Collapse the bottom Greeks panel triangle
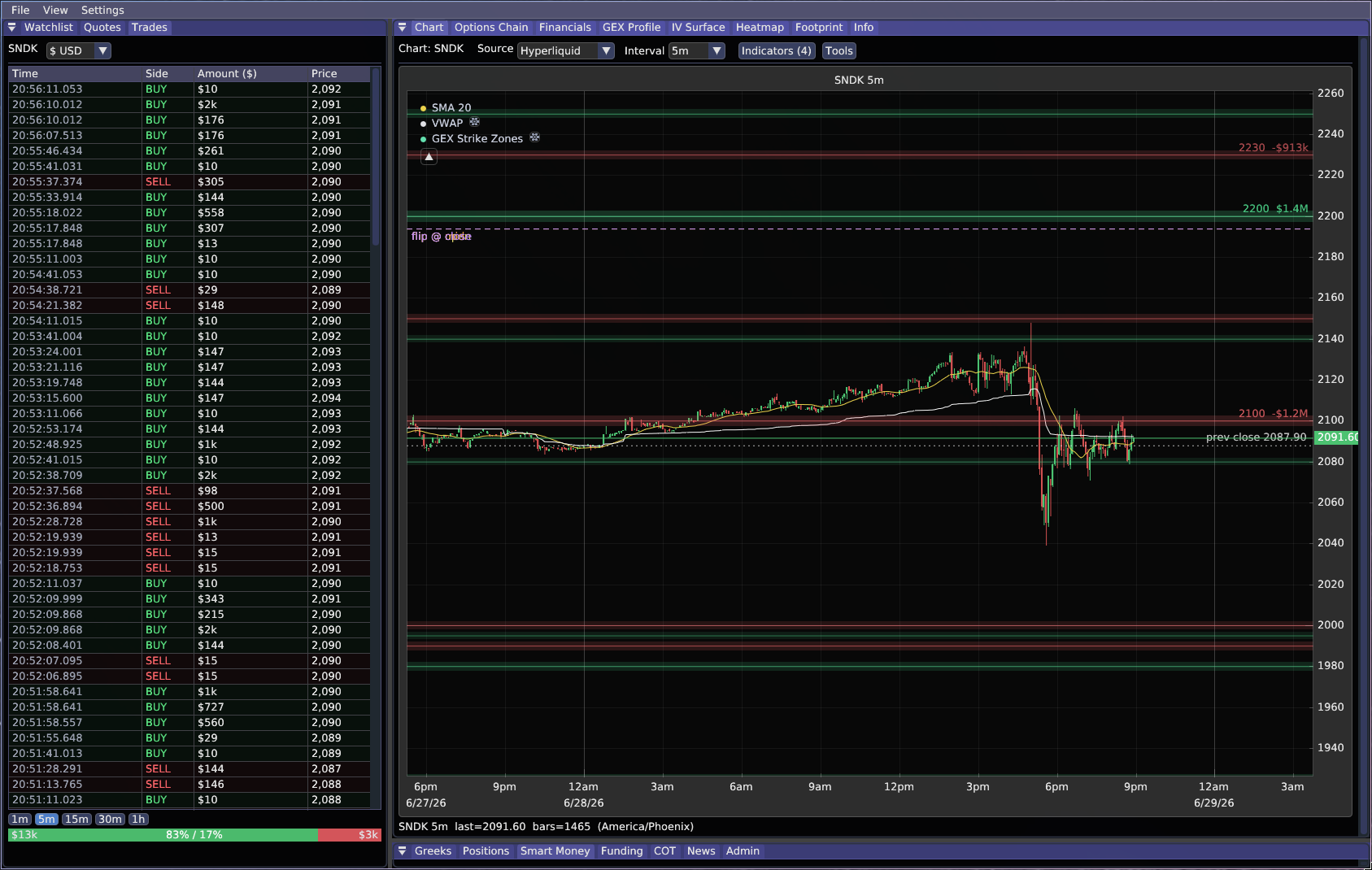 point(402,850)
